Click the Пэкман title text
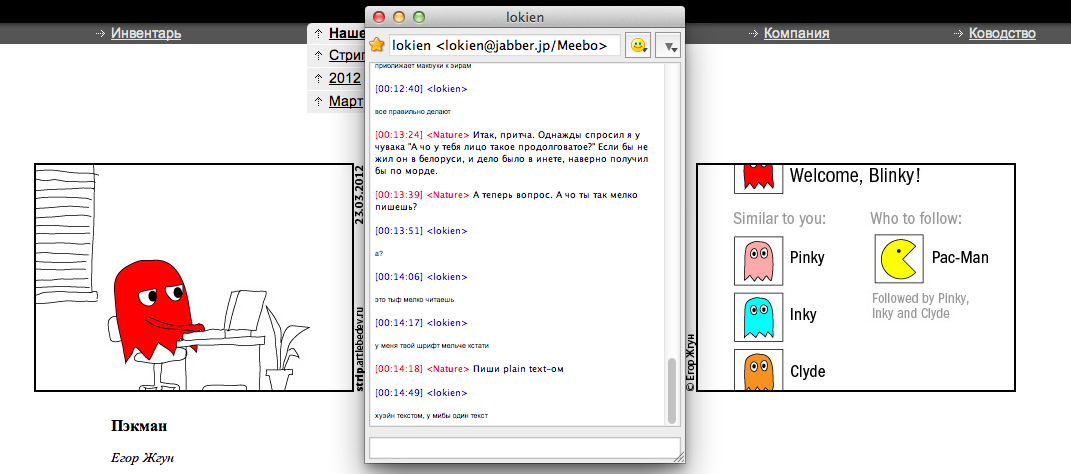Viewport: 1071px width, 474px height. [x=139, y=426]
